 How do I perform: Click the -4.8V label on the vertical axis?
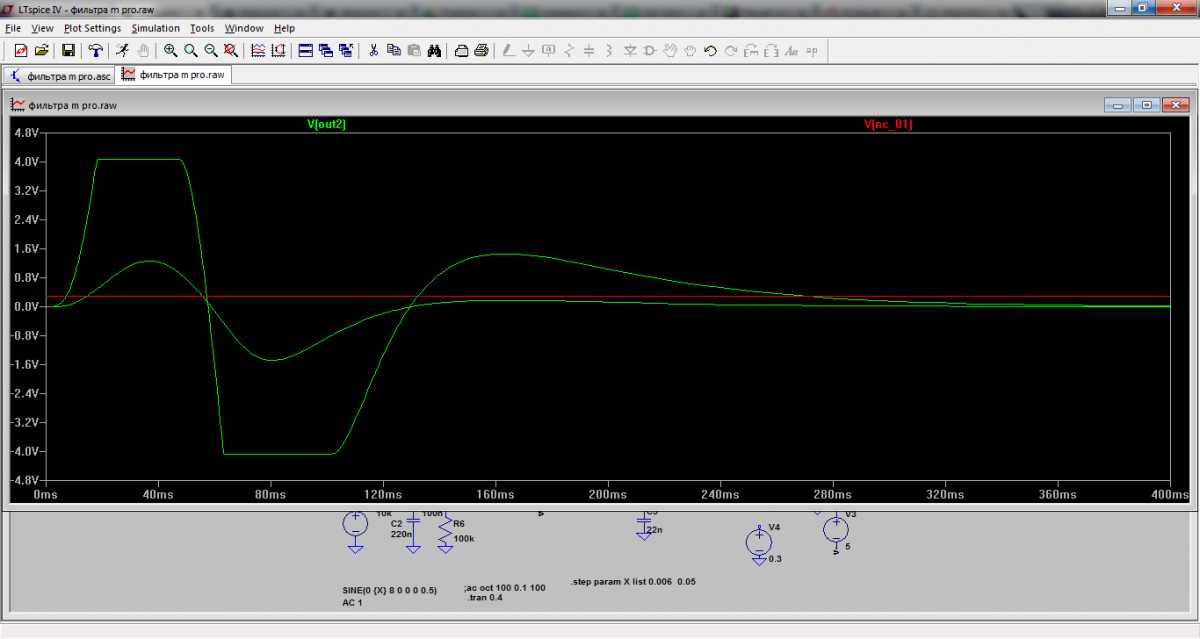click(23, 480)
